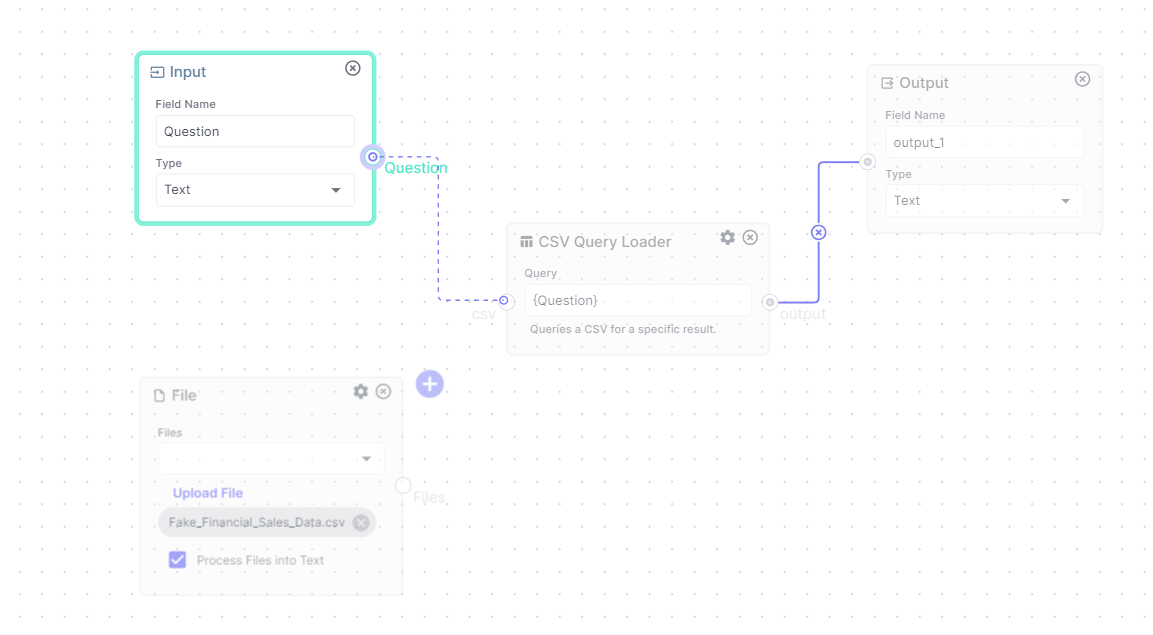Click the purple plus to add a node
The width and height of the screenshot is (1153, 635).
(430, 384)
